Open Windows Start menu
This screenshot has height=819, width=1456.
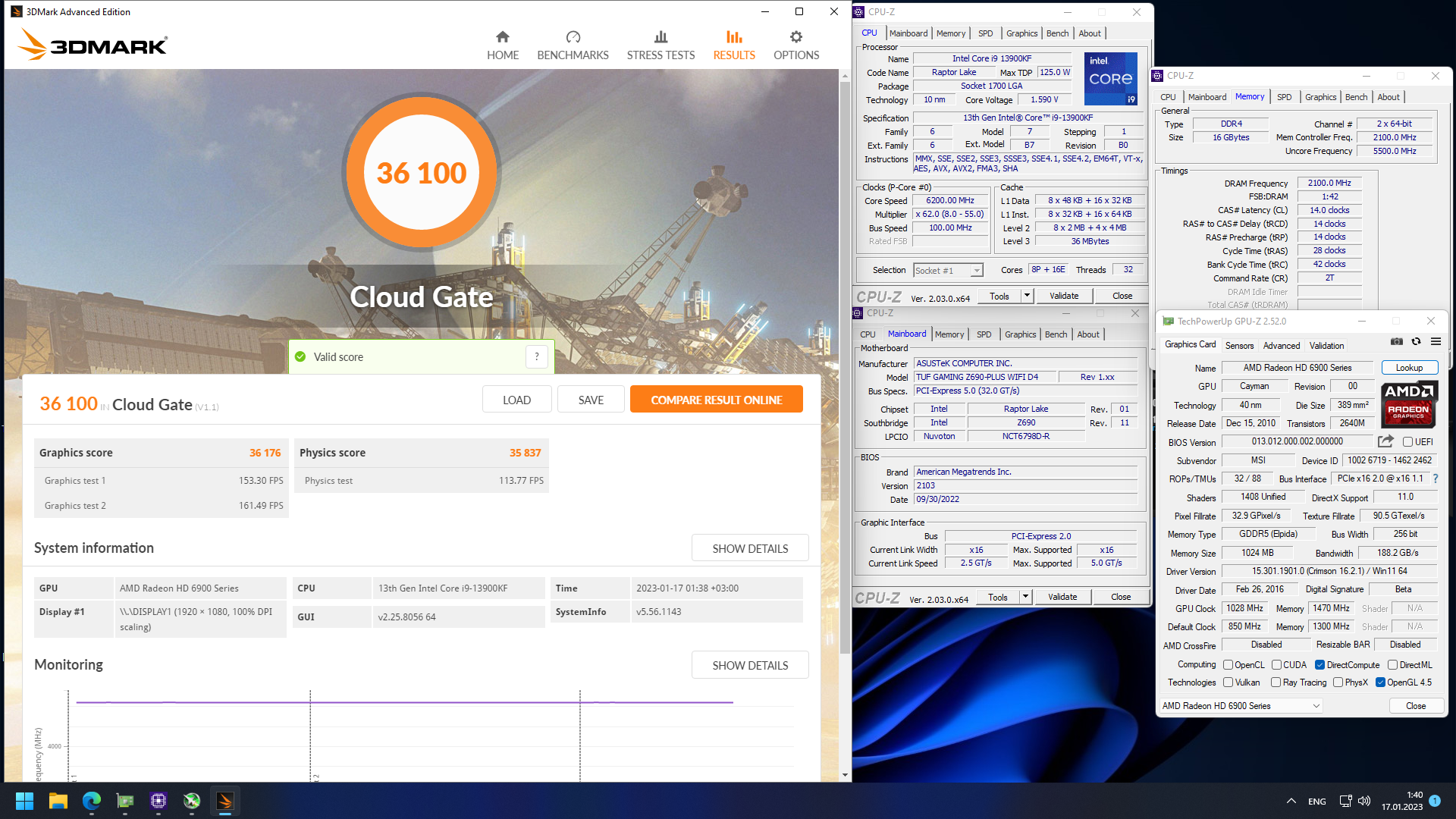click(x=24, y=801)
